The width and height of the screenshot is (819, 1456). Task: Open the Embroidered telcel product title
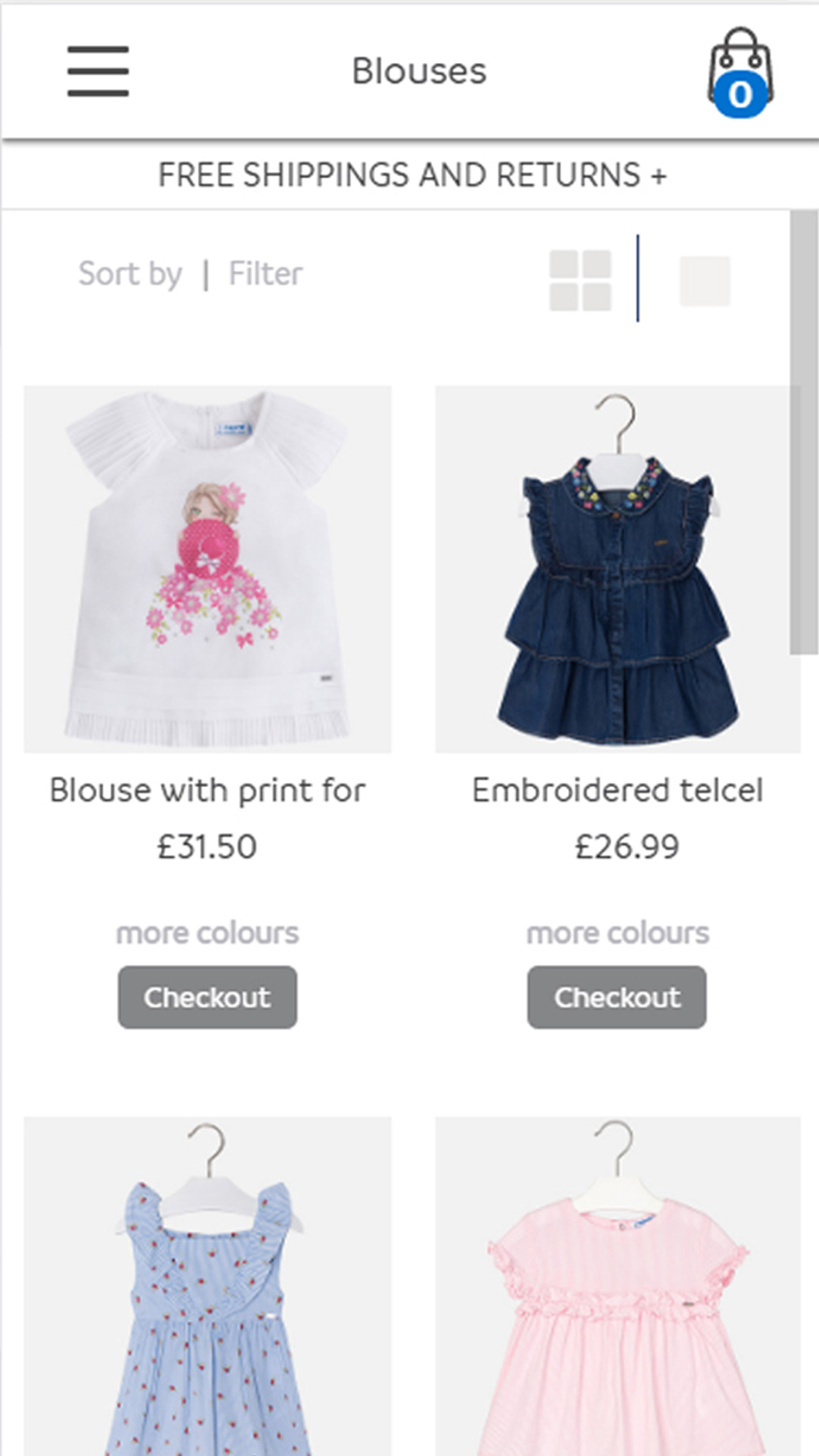tap(618, 790)
